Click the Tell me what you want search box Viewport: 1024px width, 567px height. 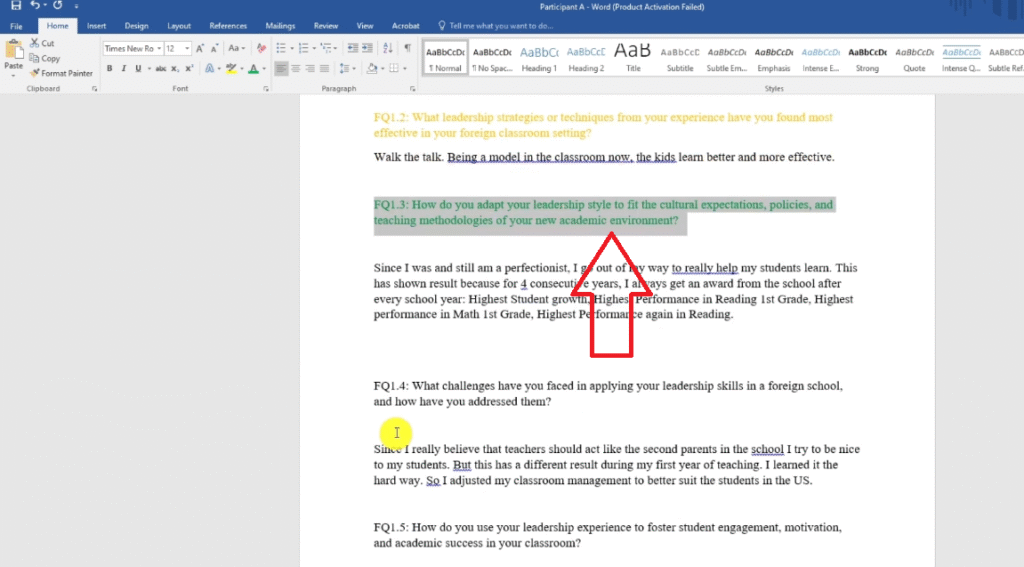[x=500, y=25]
